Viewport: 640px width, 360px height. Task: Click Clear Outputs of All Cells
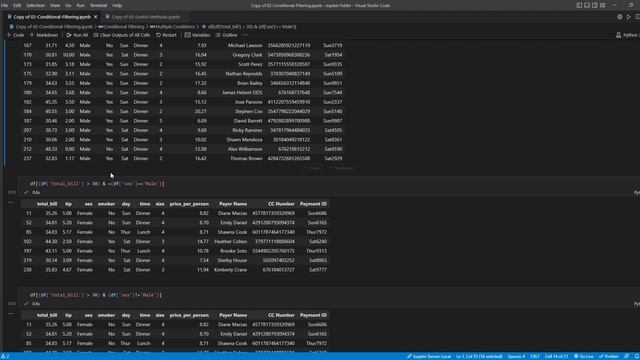122,35
